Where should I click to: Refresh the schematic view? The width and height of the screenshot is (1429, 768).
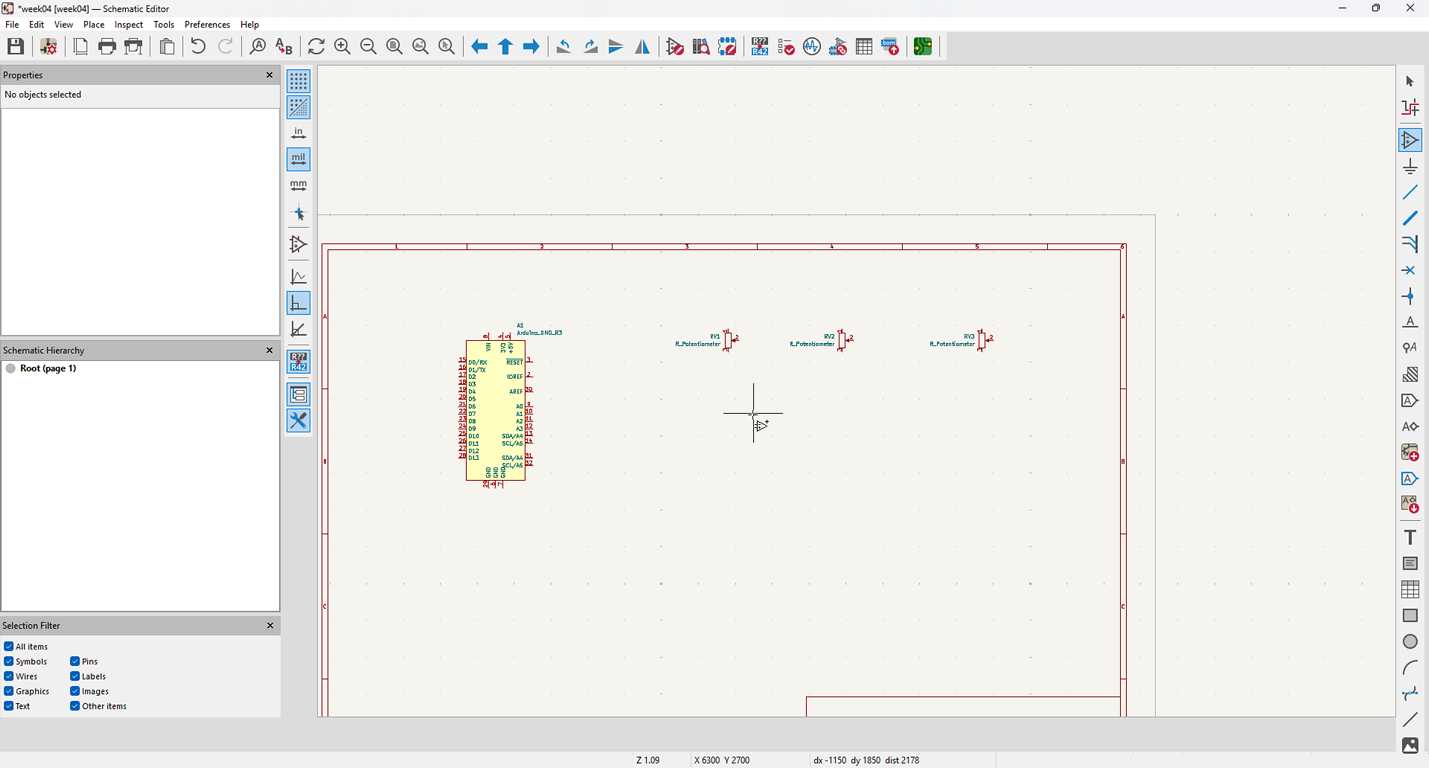[x=316, y=46]
